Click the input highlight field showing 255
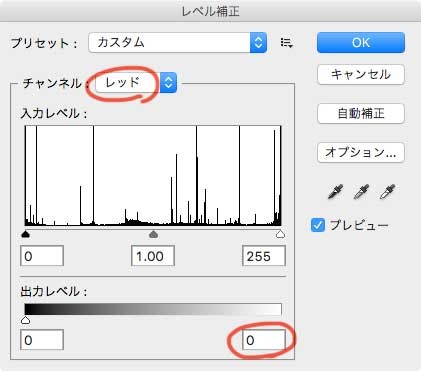The height and width of the screenshot is (371, 421). [x=264, y=256]
